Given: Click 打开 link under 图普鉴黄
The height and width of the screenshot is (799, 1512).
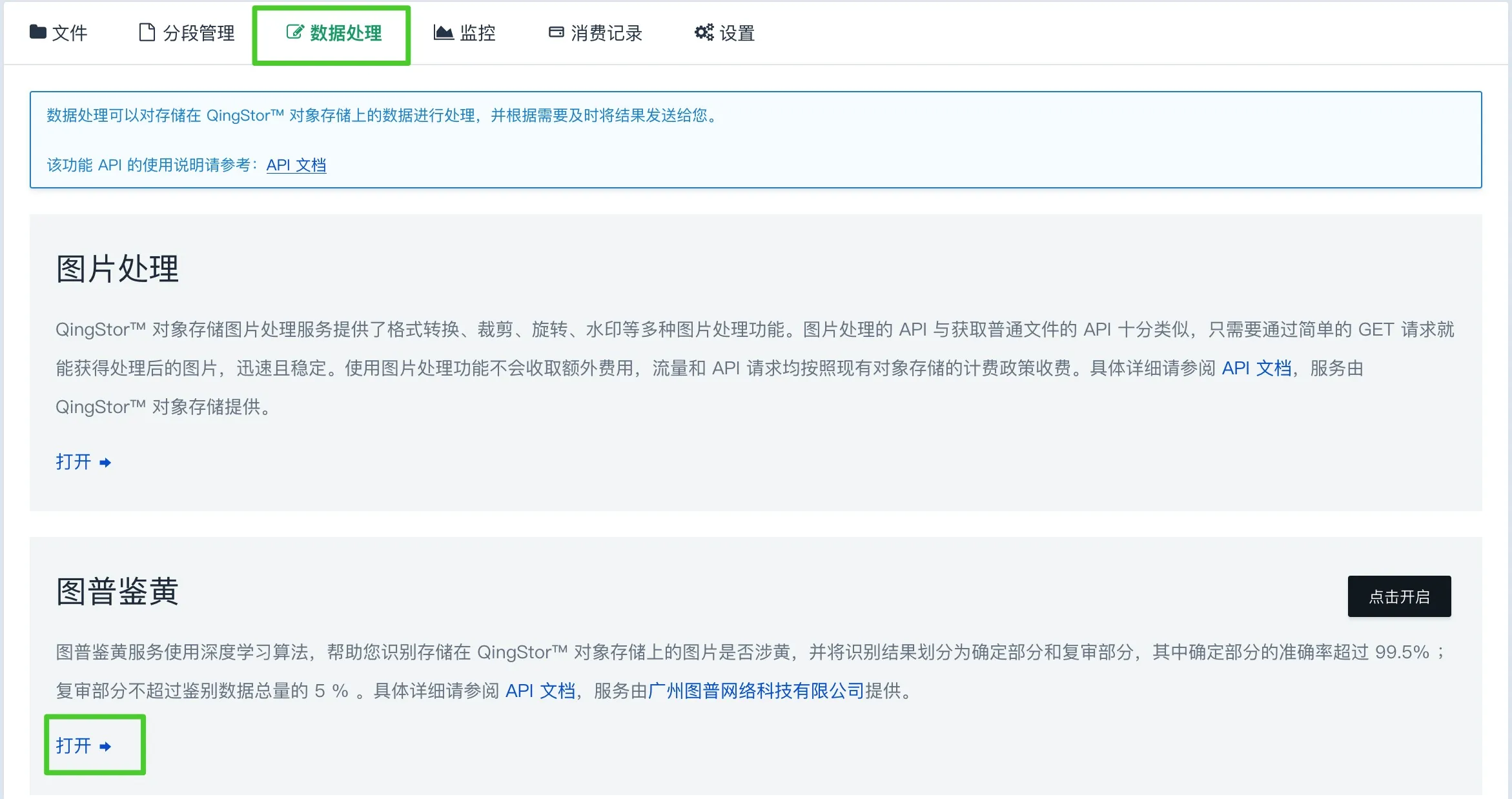Looking at the screenshot, I should click(x=73, y=746).
